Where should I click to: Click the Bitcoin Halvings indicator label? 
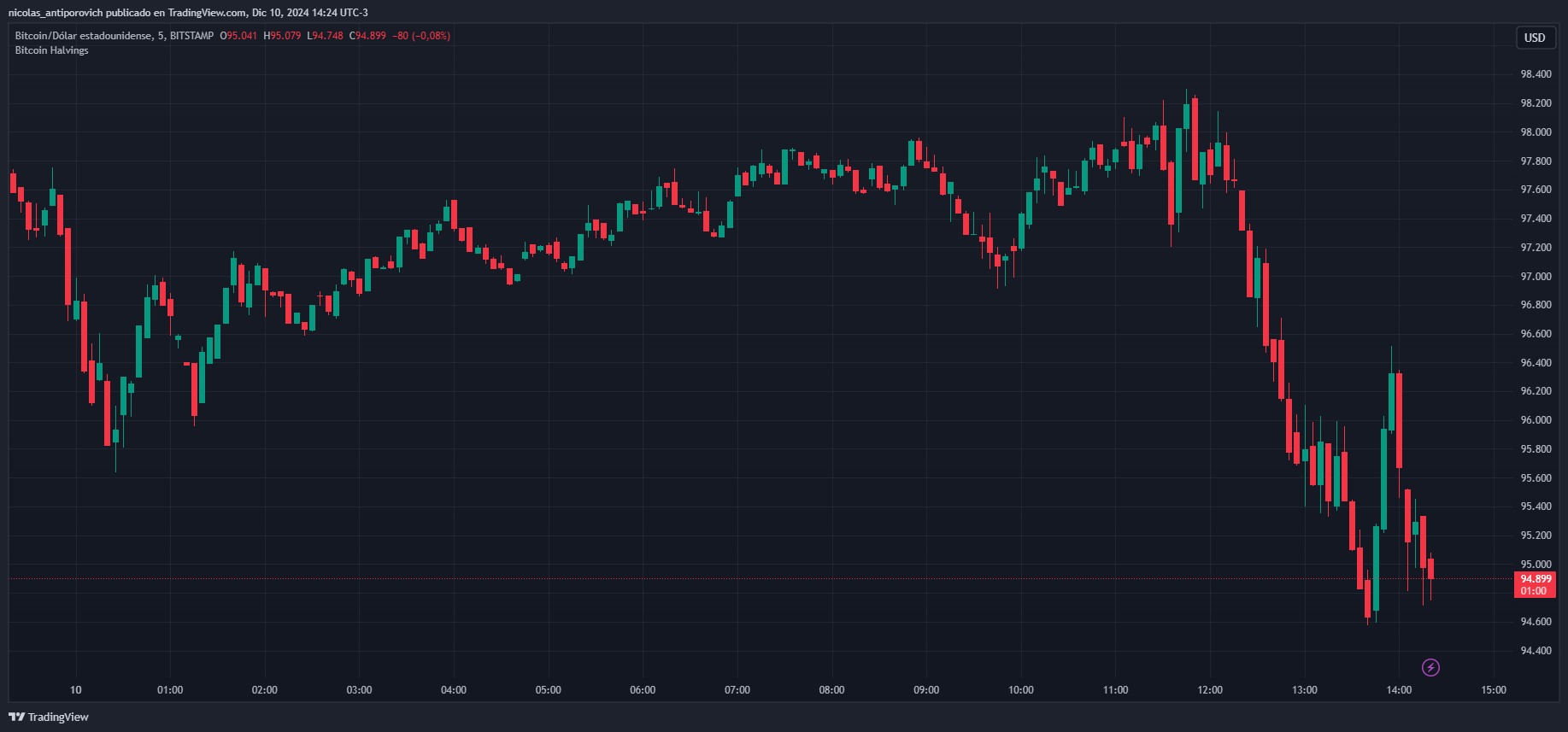tap(51, 50)
